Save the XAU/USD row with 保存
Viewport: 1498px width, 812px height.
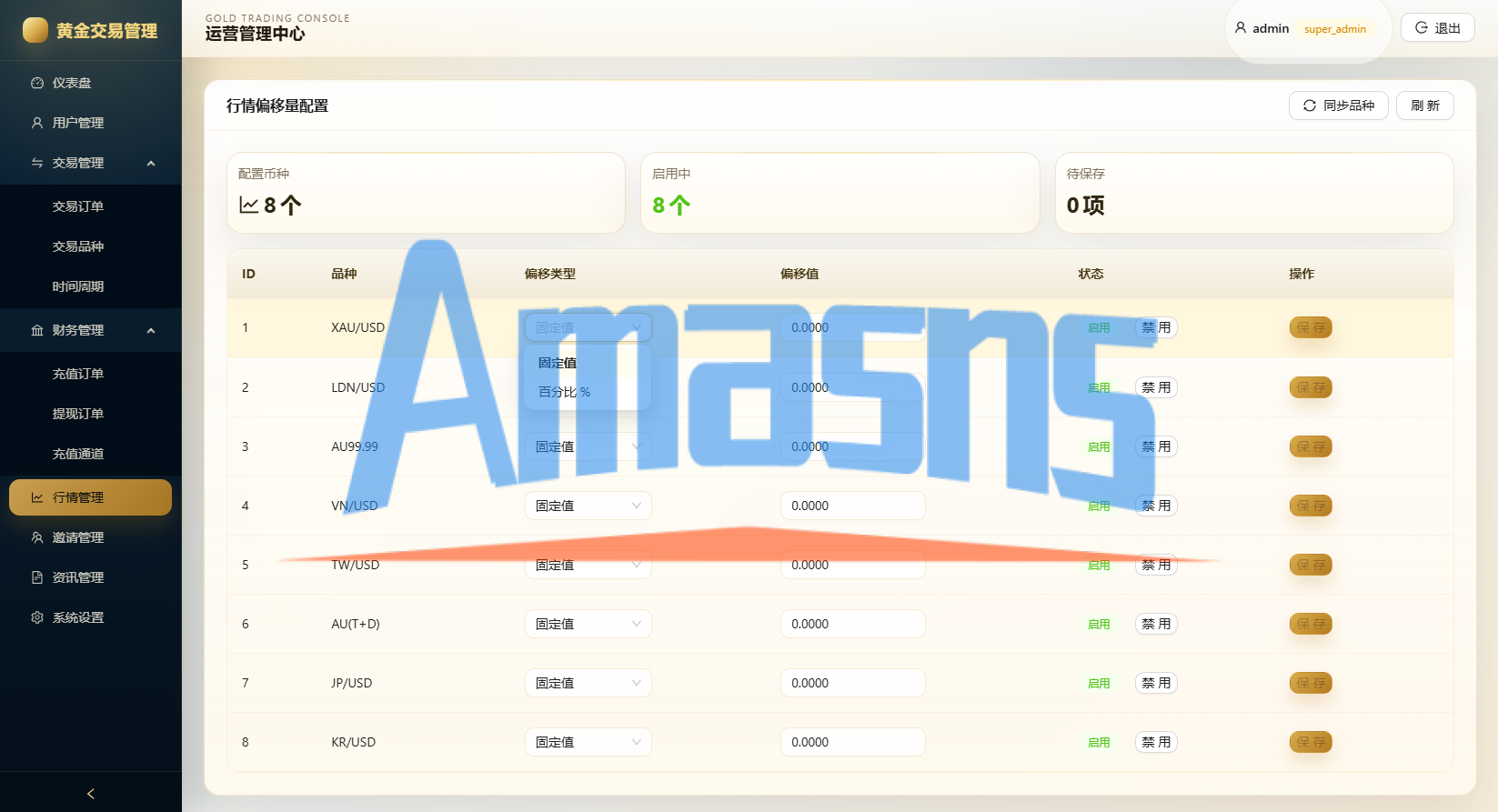click(x=1311, y=327)
